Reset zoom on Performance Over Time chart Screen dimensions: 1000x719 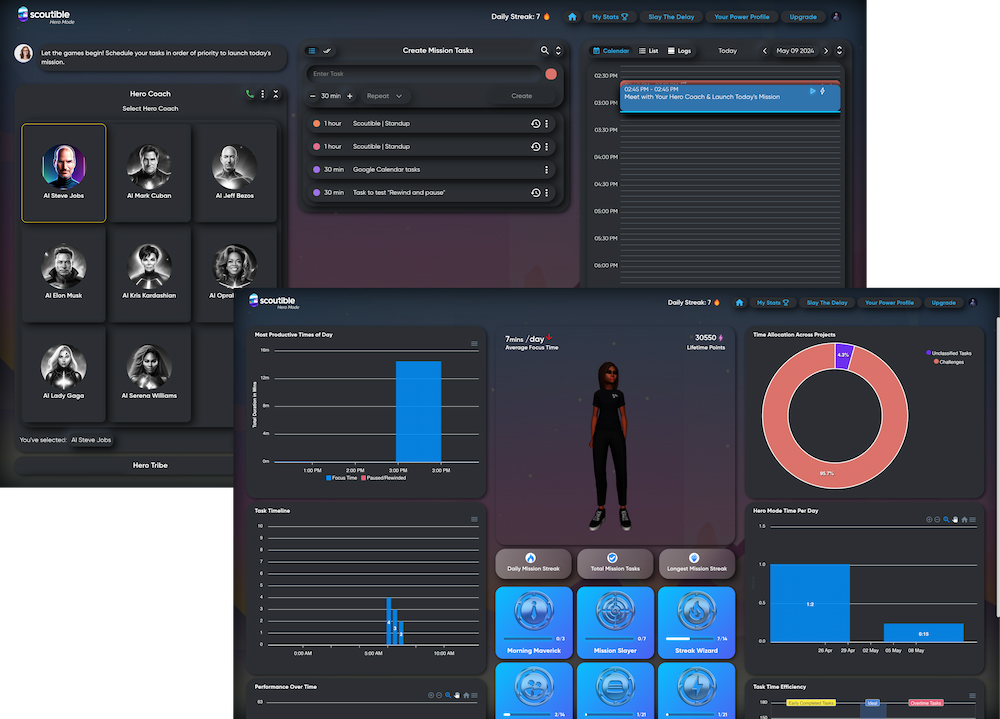pyautogui.click(x=466, y=695)
